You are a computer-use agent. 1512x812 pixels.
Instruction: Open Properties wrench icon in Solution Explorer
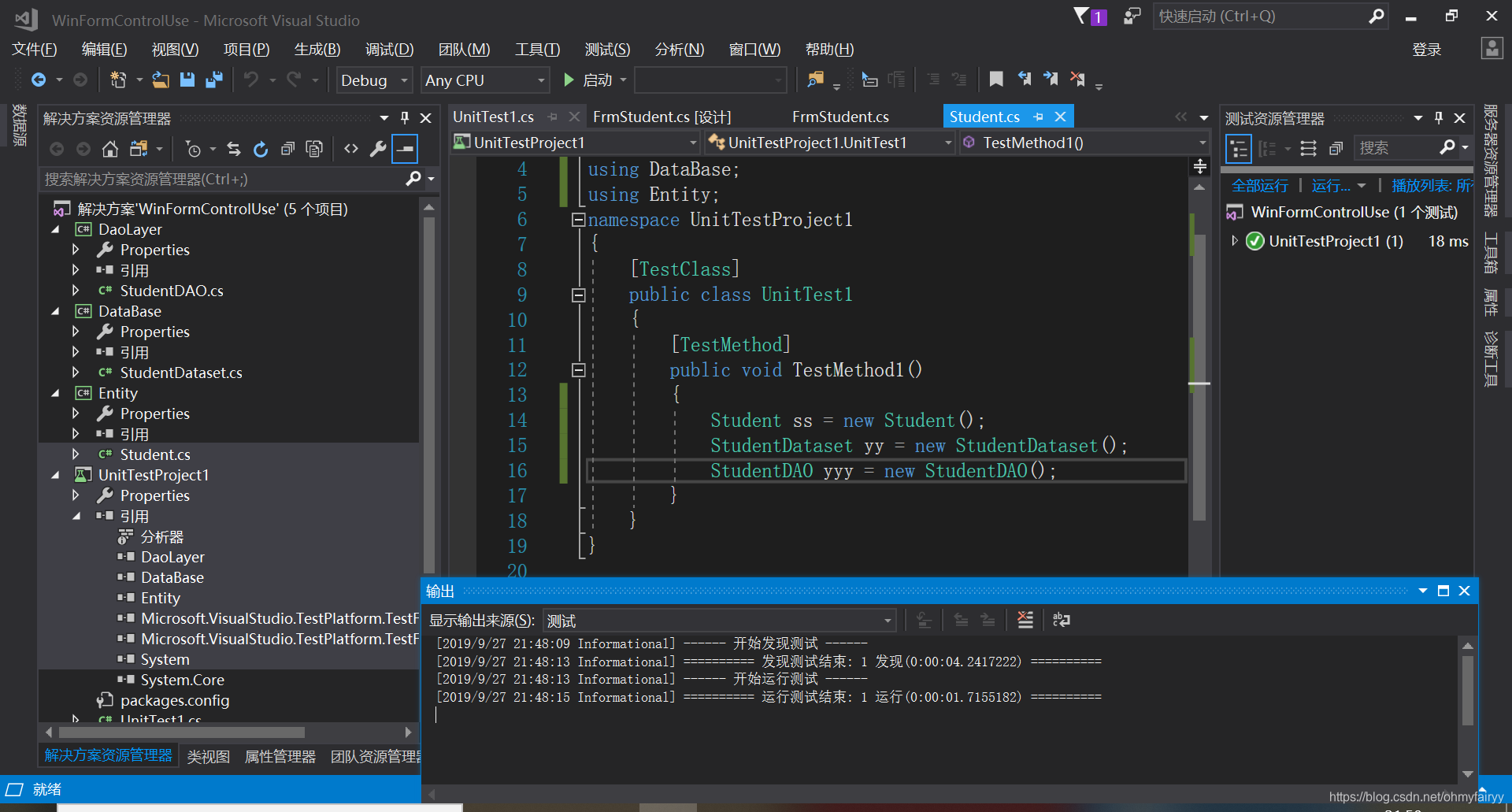click(x=378, y=149)
